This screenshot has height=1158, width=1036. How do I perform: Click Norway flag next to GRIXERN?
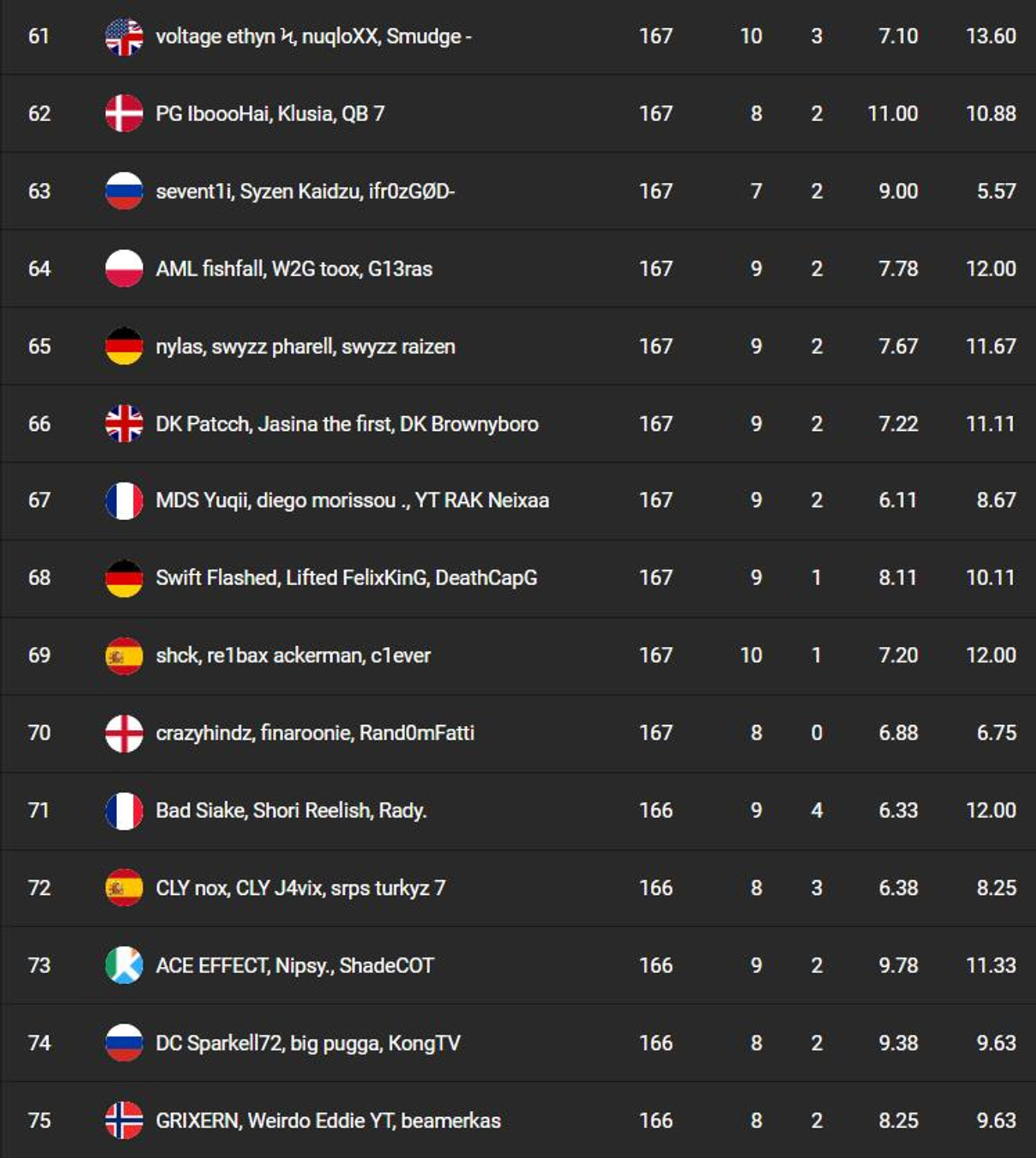click(124, 1120)
